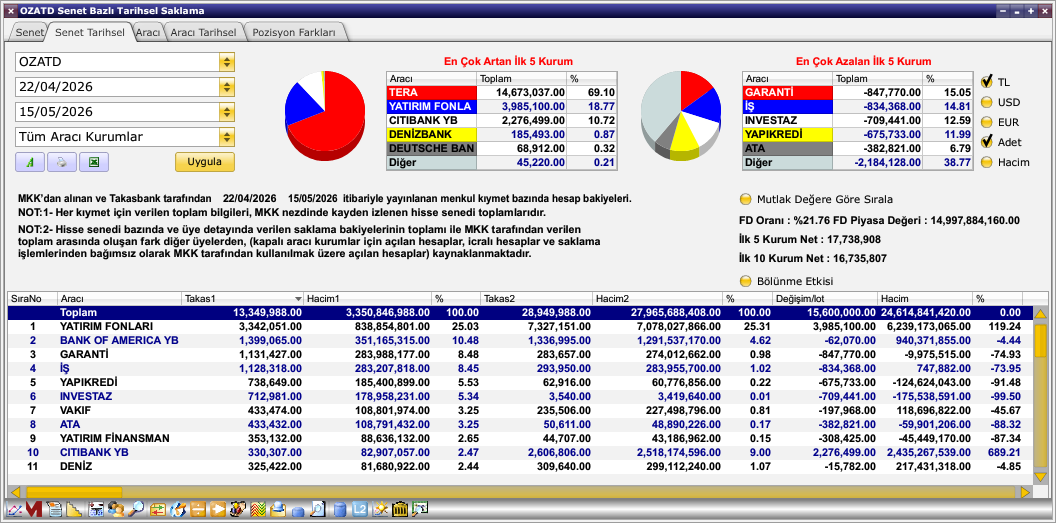Click the yellow DENİZBANK color cell
Screen dimensions: 1056x523
(432, 134)
